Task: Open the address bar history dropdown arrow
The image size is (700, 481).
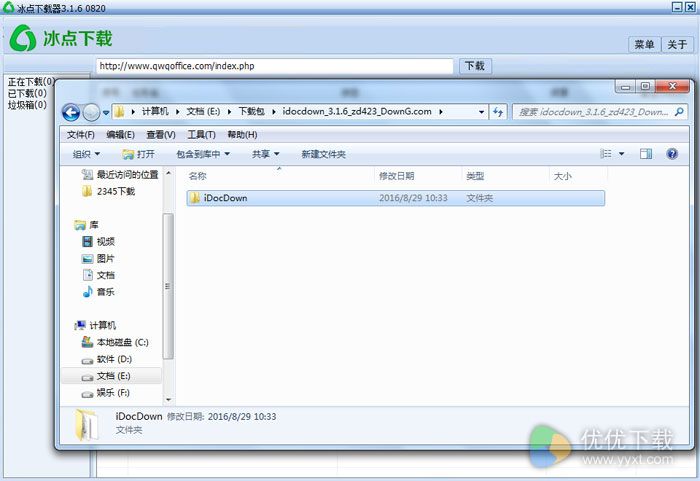Action: tap(481, 112)
